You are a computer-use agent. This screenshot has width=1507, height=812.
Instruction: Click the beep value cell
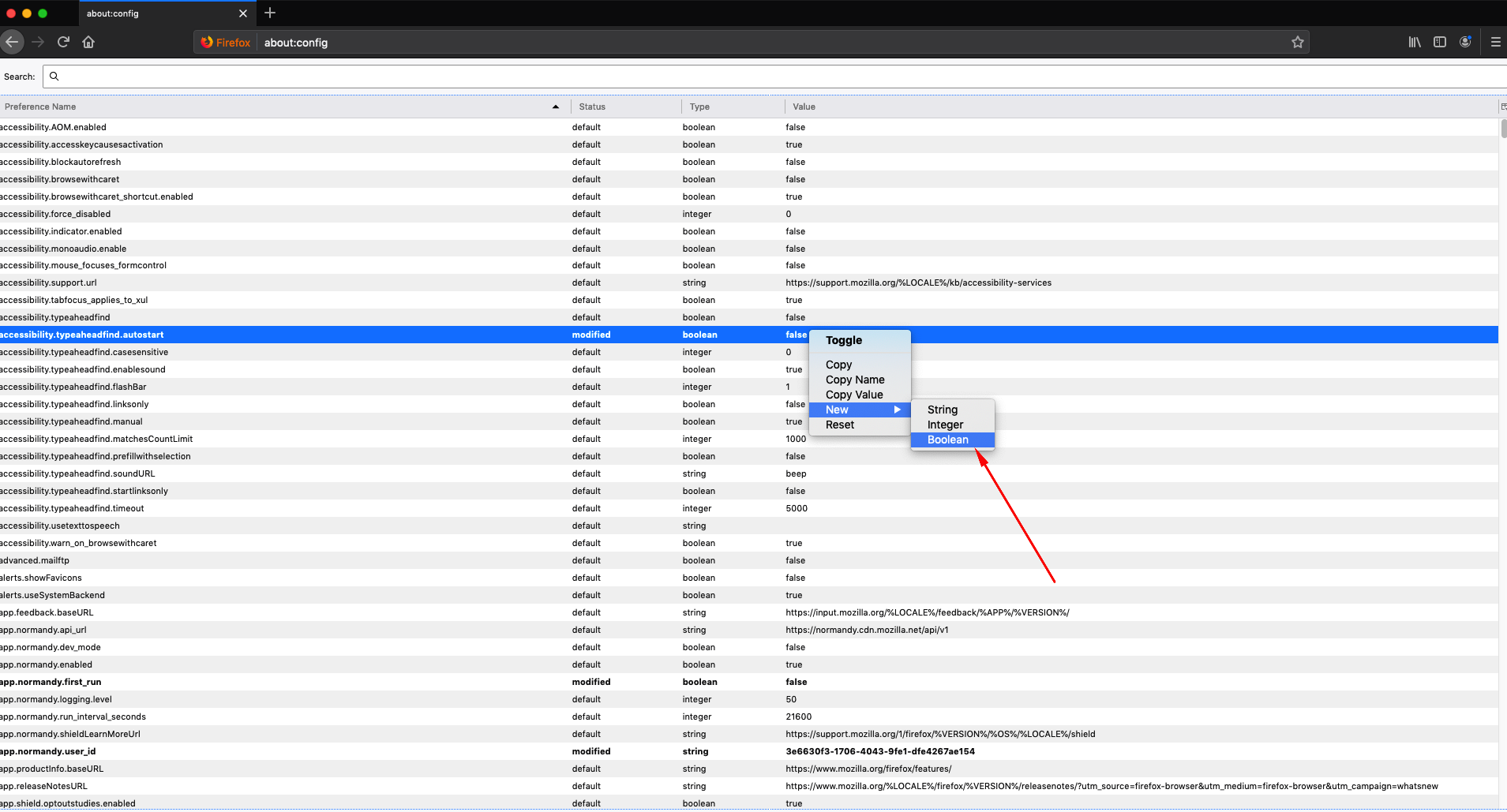(796, 473)
